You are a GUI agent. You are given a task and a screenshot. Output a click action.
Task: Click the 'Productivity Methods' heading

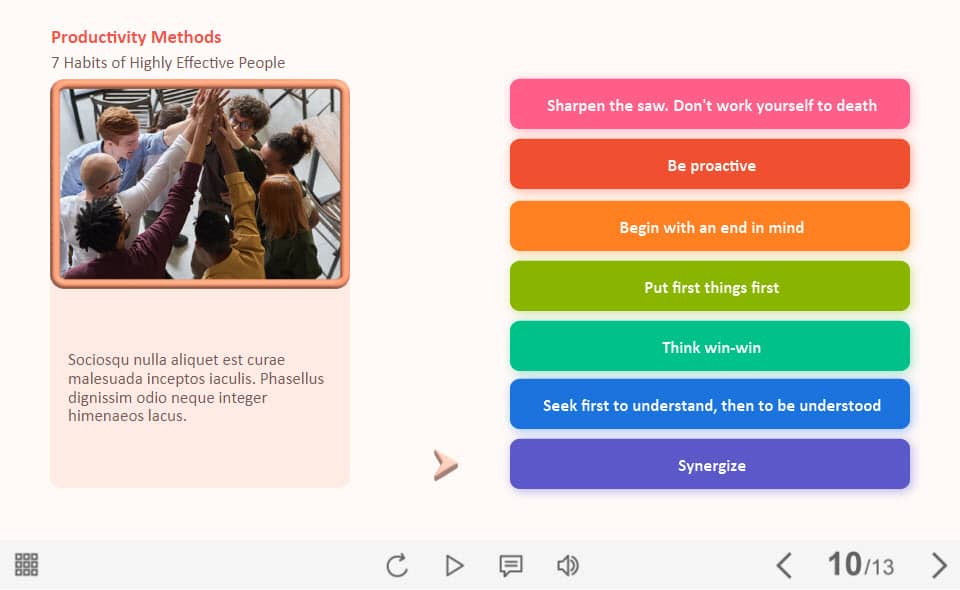[x=136, y=37]
